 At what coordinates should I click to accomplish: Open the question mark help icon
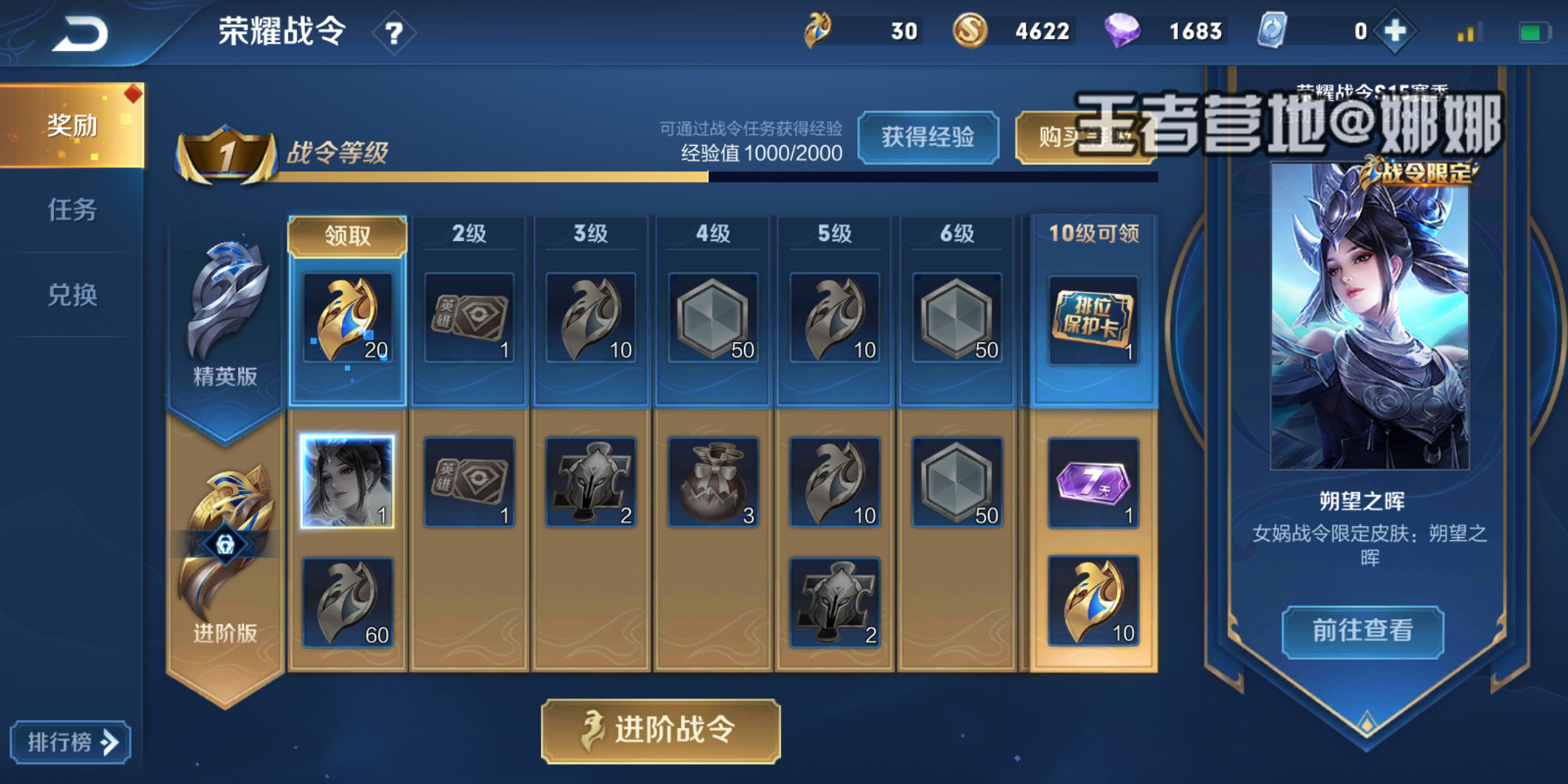pyautogui.click(x=393, y=33)
